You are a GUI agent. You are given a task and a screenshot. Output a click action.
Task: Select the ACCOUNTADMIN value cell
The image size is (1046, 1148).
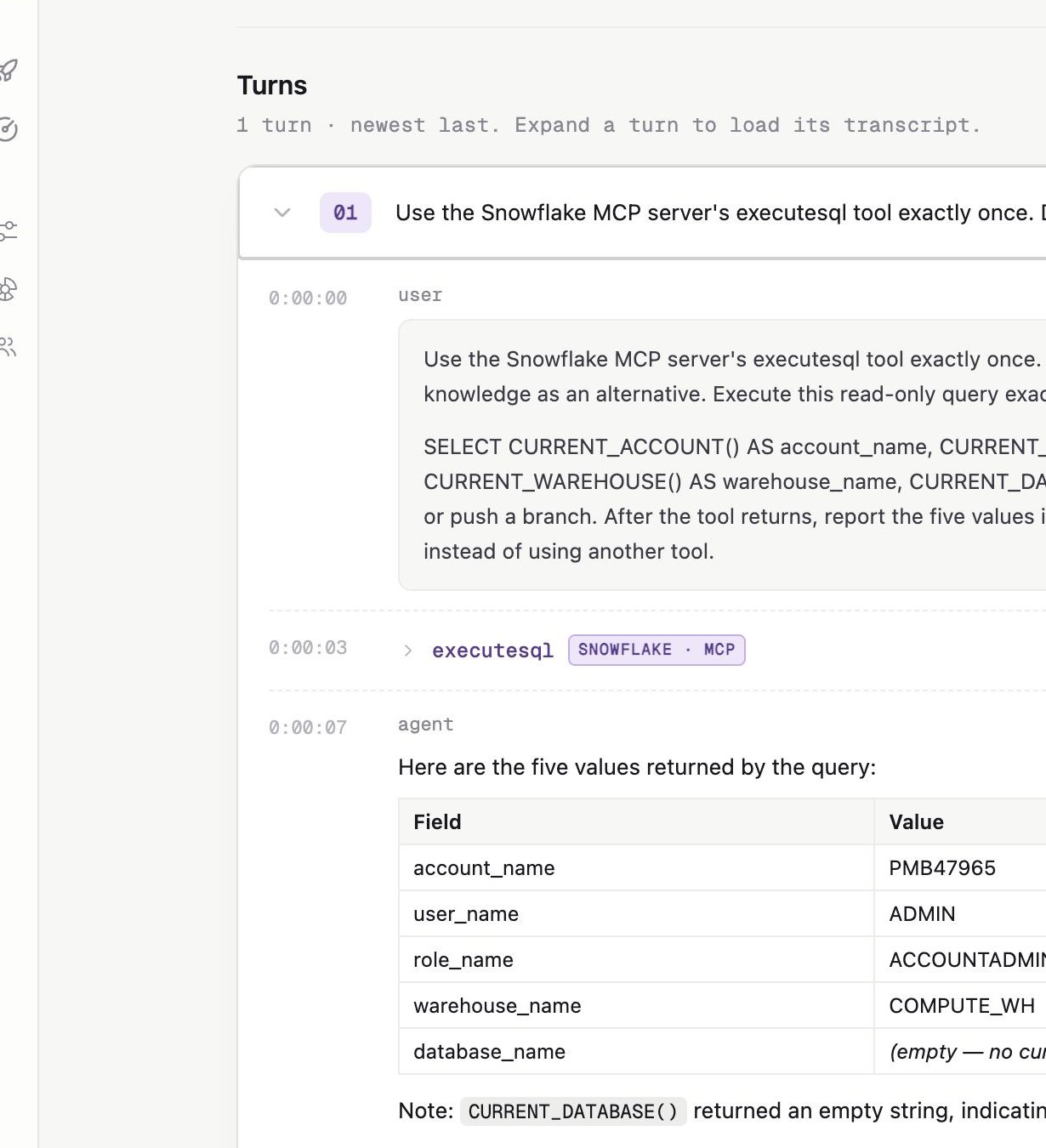coord(960,960)
